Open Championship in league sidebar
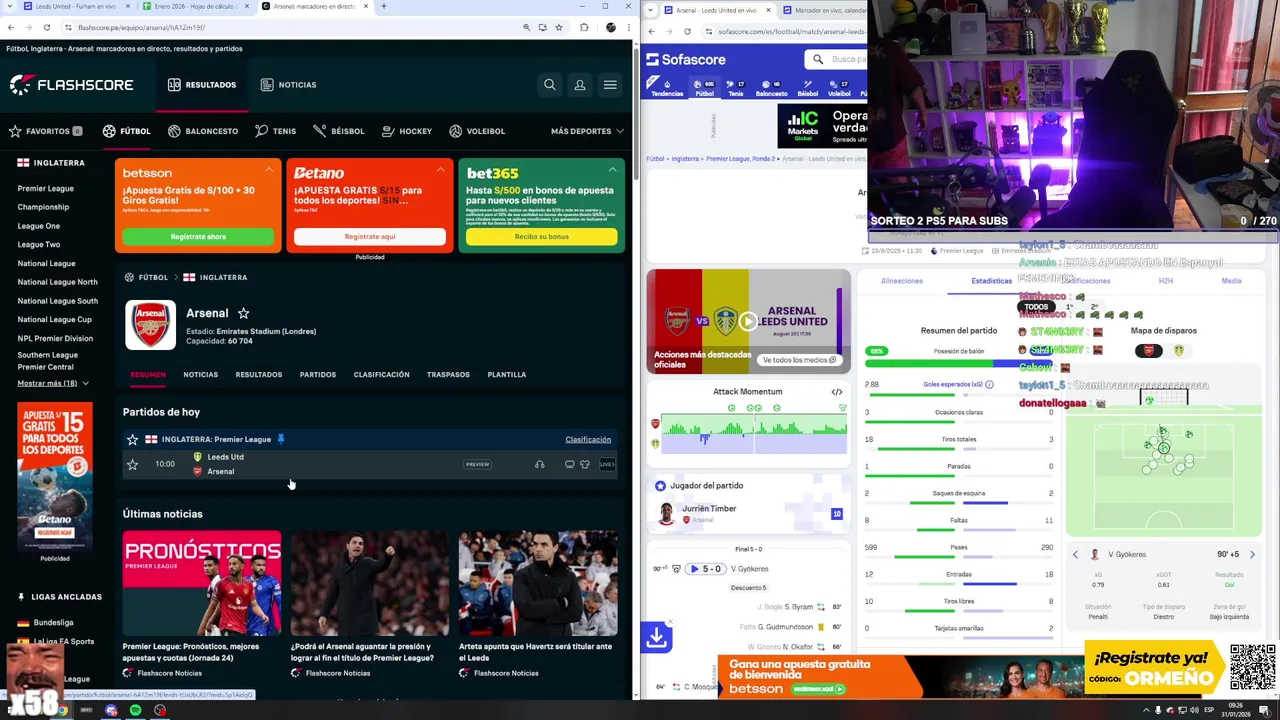Viewport: 1280px width, 720px height. (x=43, y=207)
